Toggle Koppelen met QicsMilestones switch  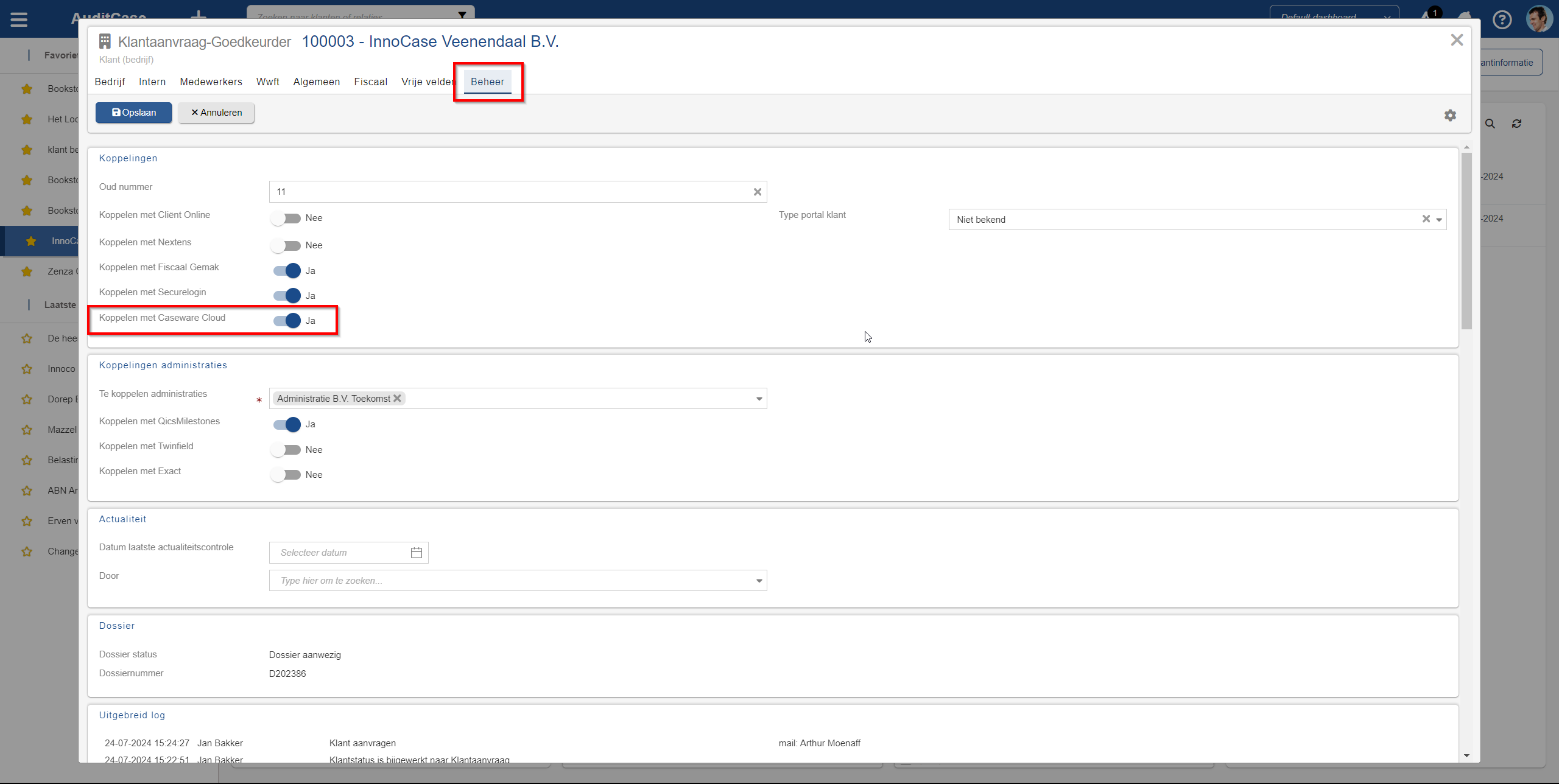tap(286, 424)
